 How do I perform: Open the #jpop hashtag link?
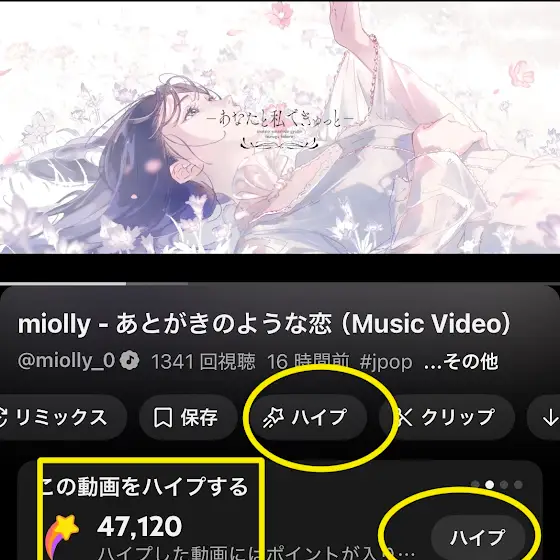point(386,362)
